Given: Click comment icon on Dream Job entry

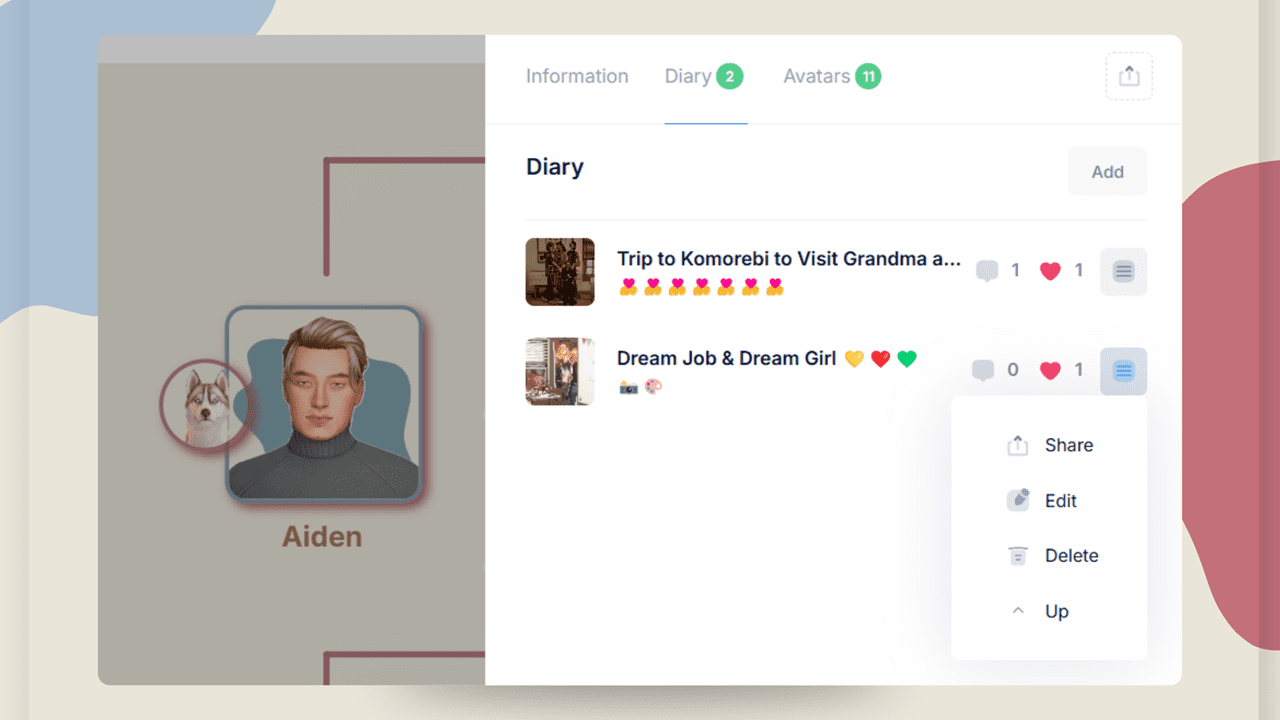Looking at the screenshot, I should coord(983,371).
